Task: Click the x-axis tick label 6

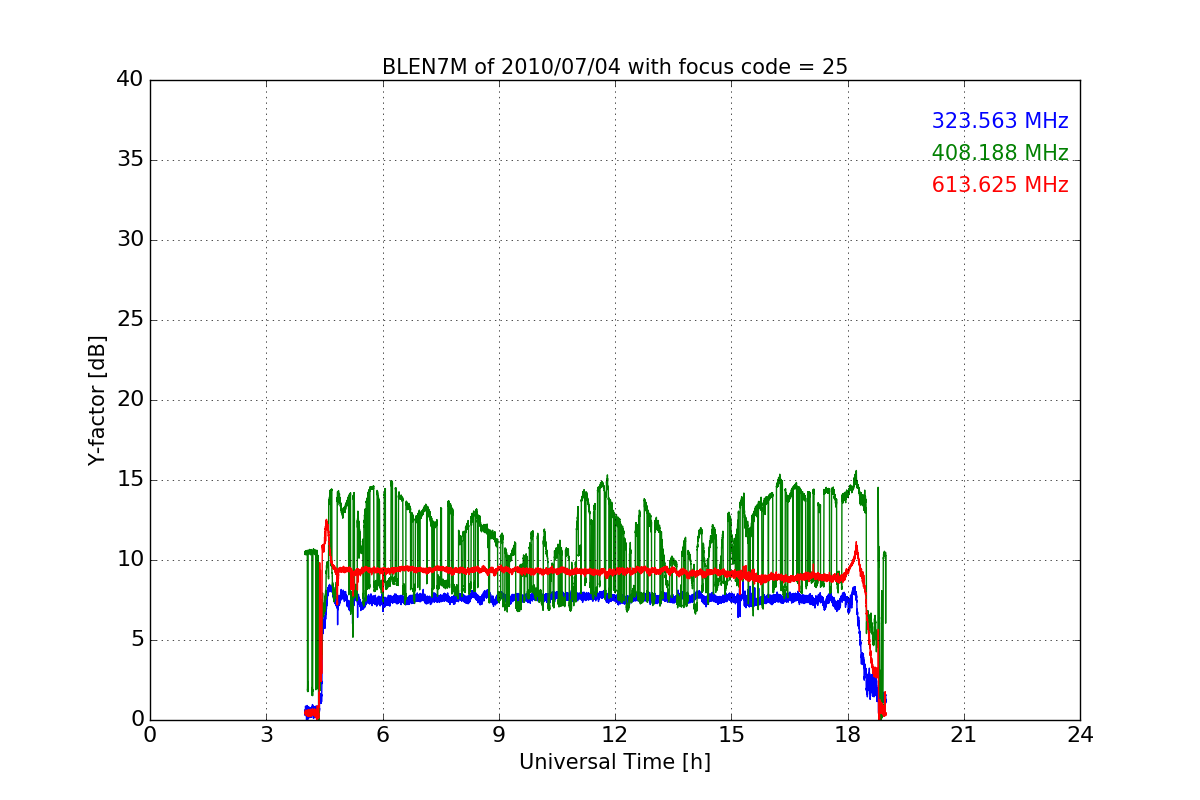Action: (382, 734)
